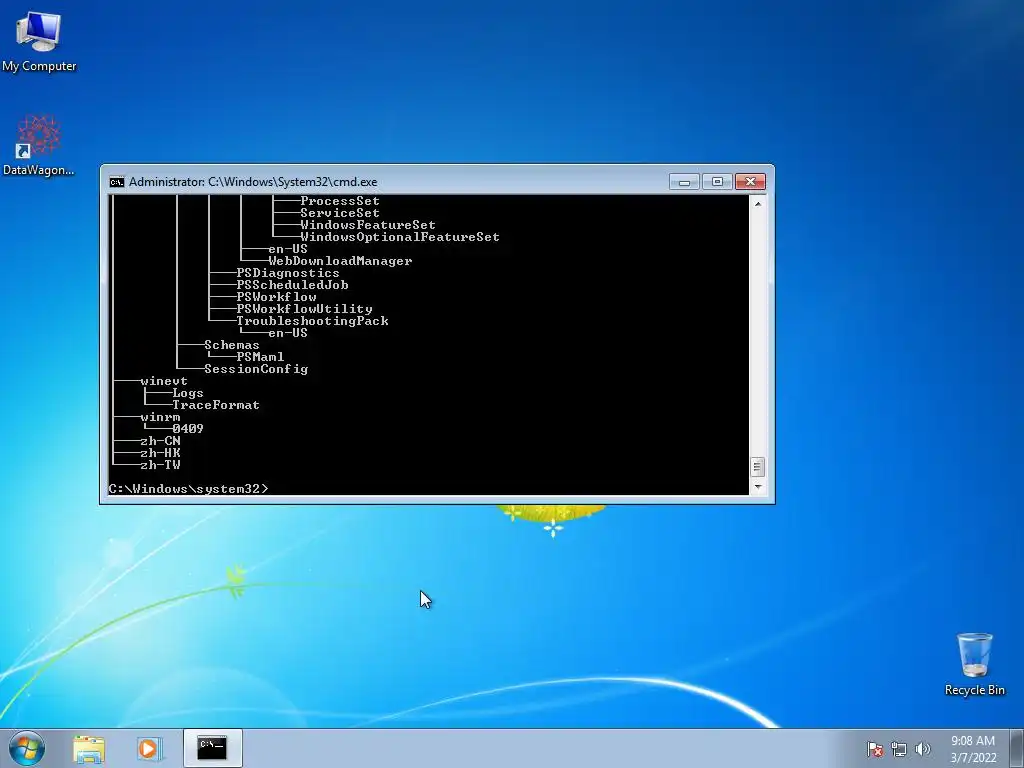Image resolution: width=1024 pixels, height=768 pixels.
Task: Click the Schemas entry
Action: click(x=232, y=345)
